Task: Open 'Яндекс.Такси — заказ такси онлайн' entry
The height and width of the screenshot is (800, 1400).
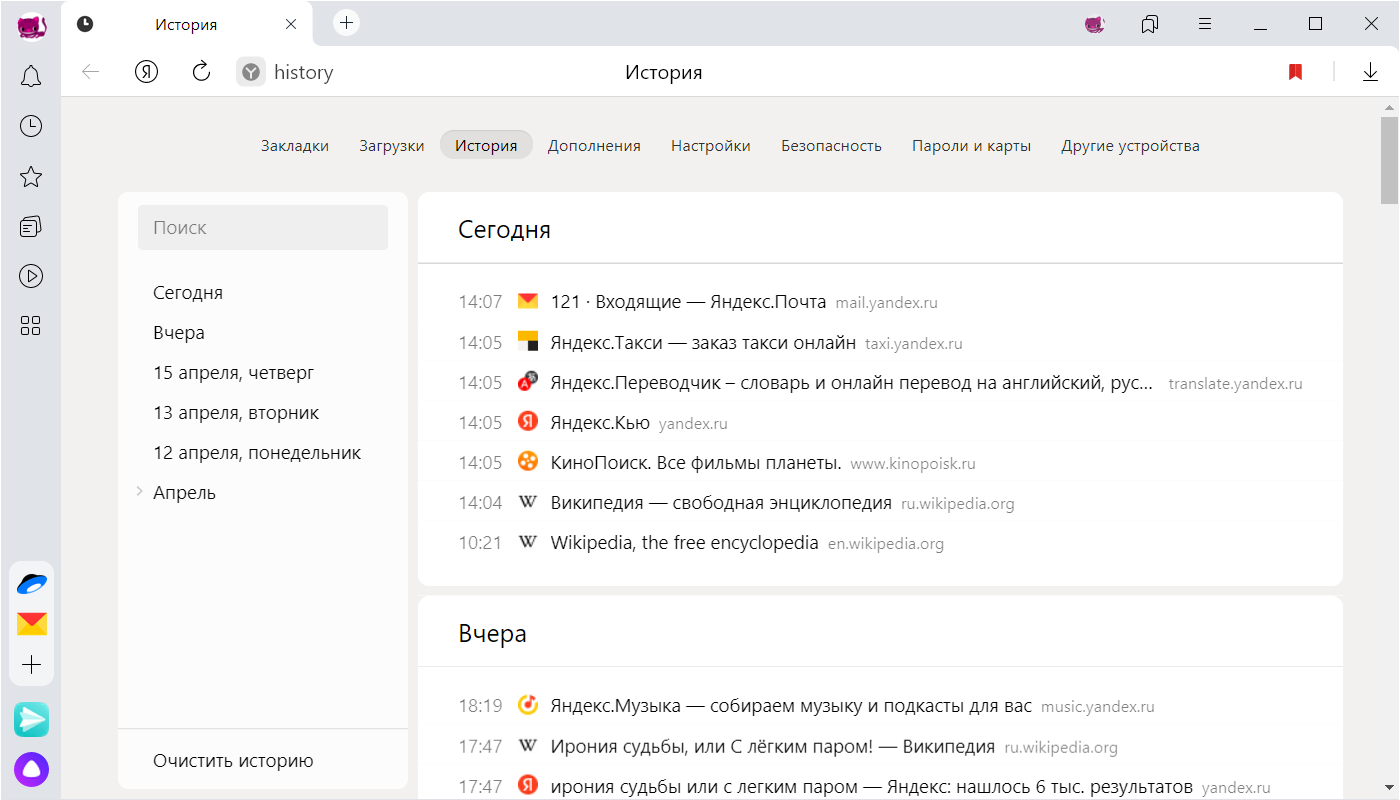Action: tap(703, 343)
